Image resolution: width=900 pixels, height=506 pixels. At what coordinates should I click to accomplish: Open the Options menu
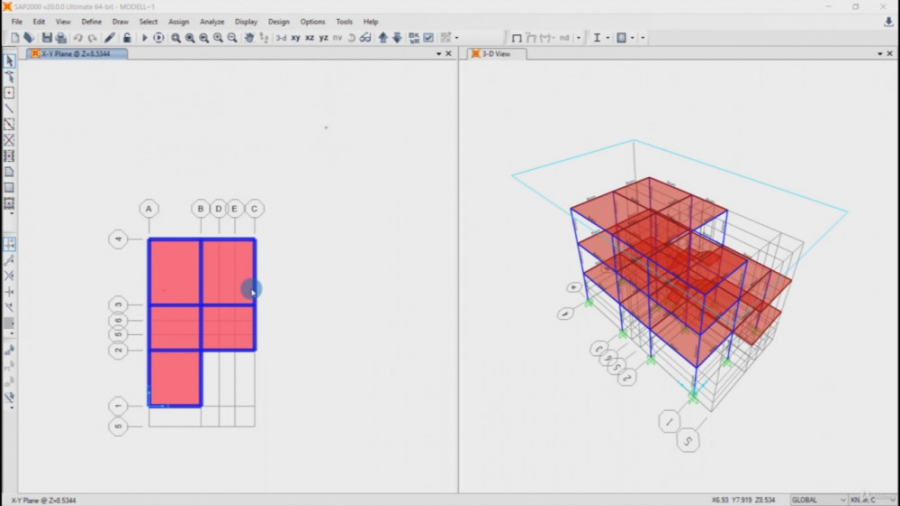313,22
